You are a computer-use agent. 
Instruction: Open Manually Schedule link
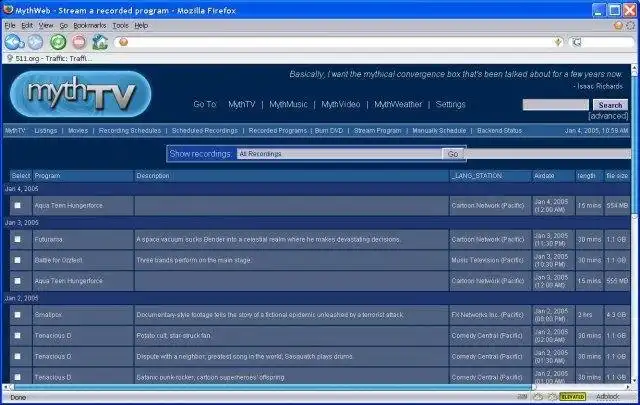coord(439,131)
